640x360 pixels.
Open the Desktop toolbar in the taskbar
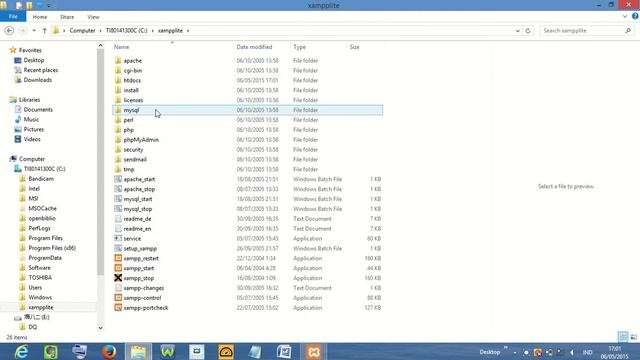[x=490, y=352]
